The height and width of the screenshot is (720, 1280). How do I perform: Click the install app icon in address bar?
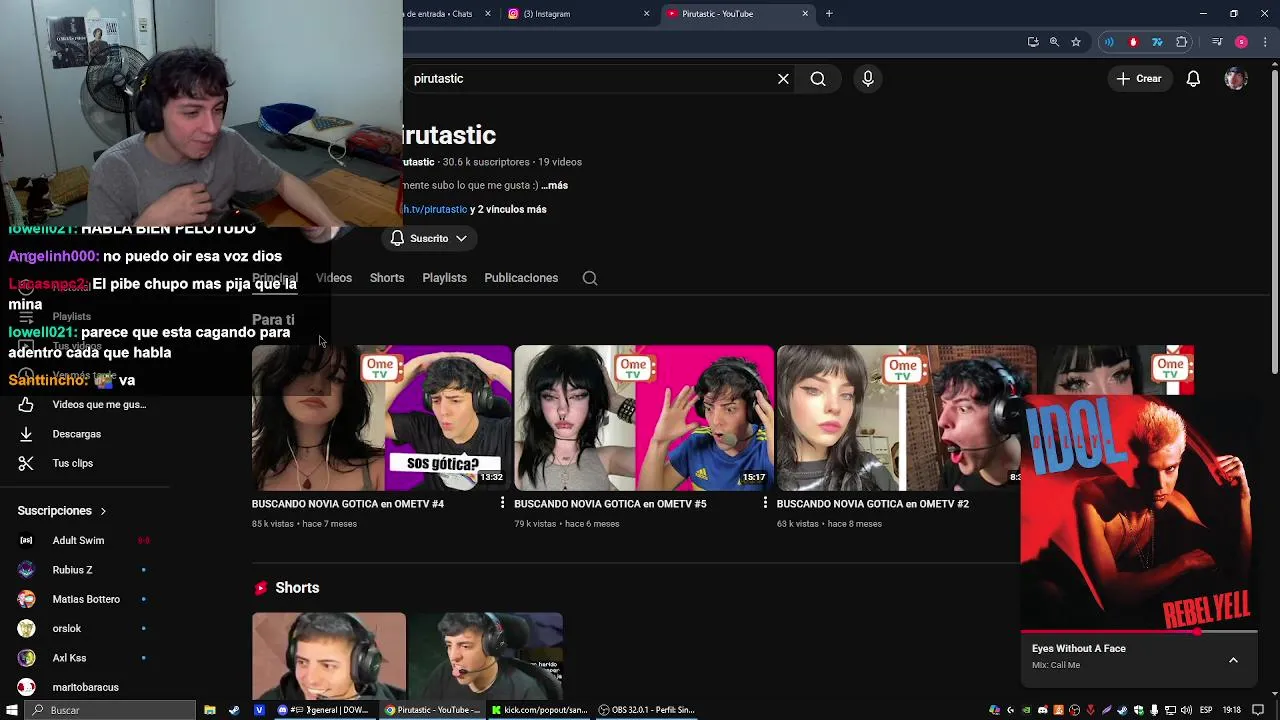[1033, 42]
